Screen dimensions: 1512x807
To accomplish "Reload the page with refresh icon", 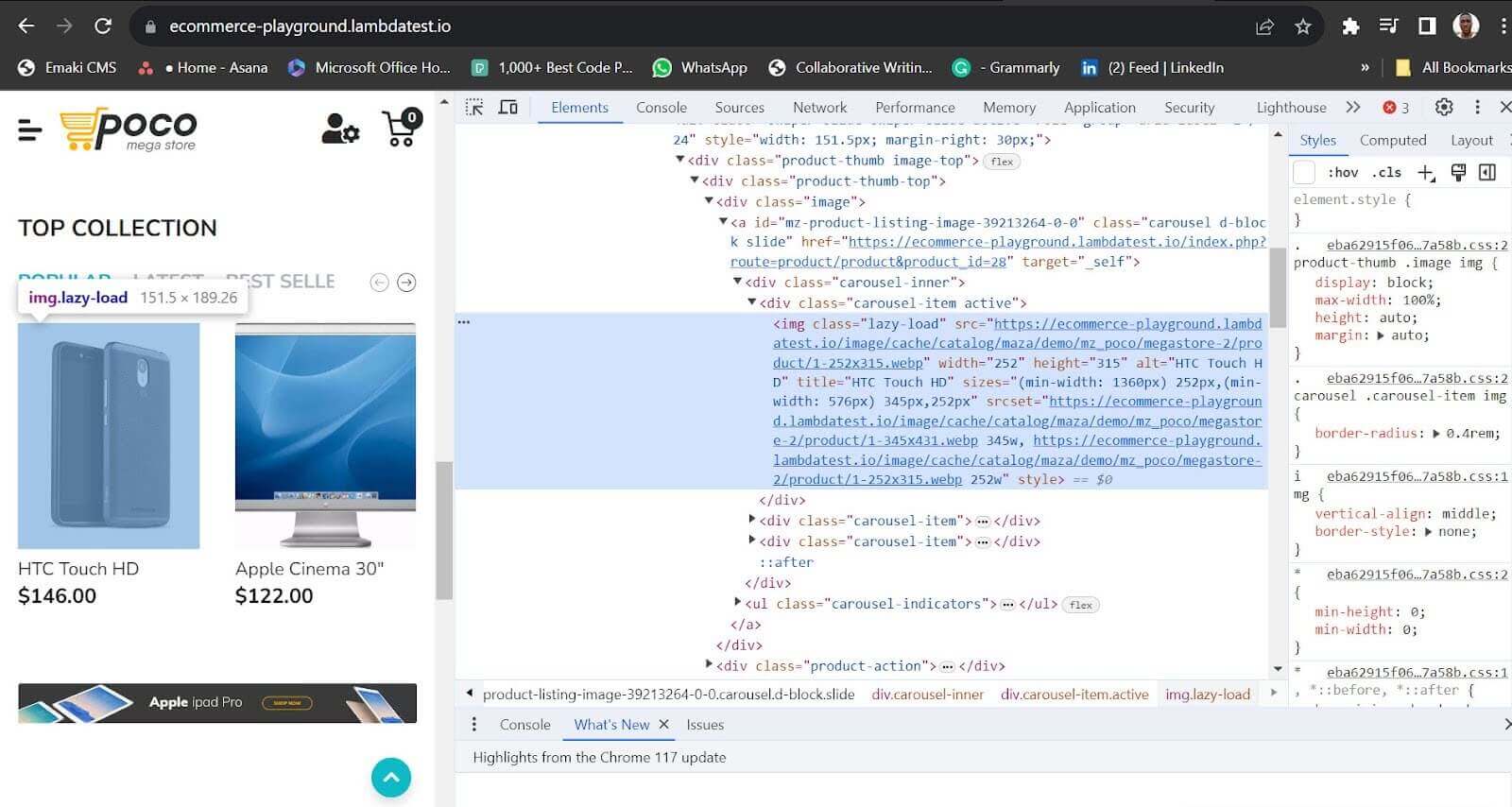I will [103, 26].
